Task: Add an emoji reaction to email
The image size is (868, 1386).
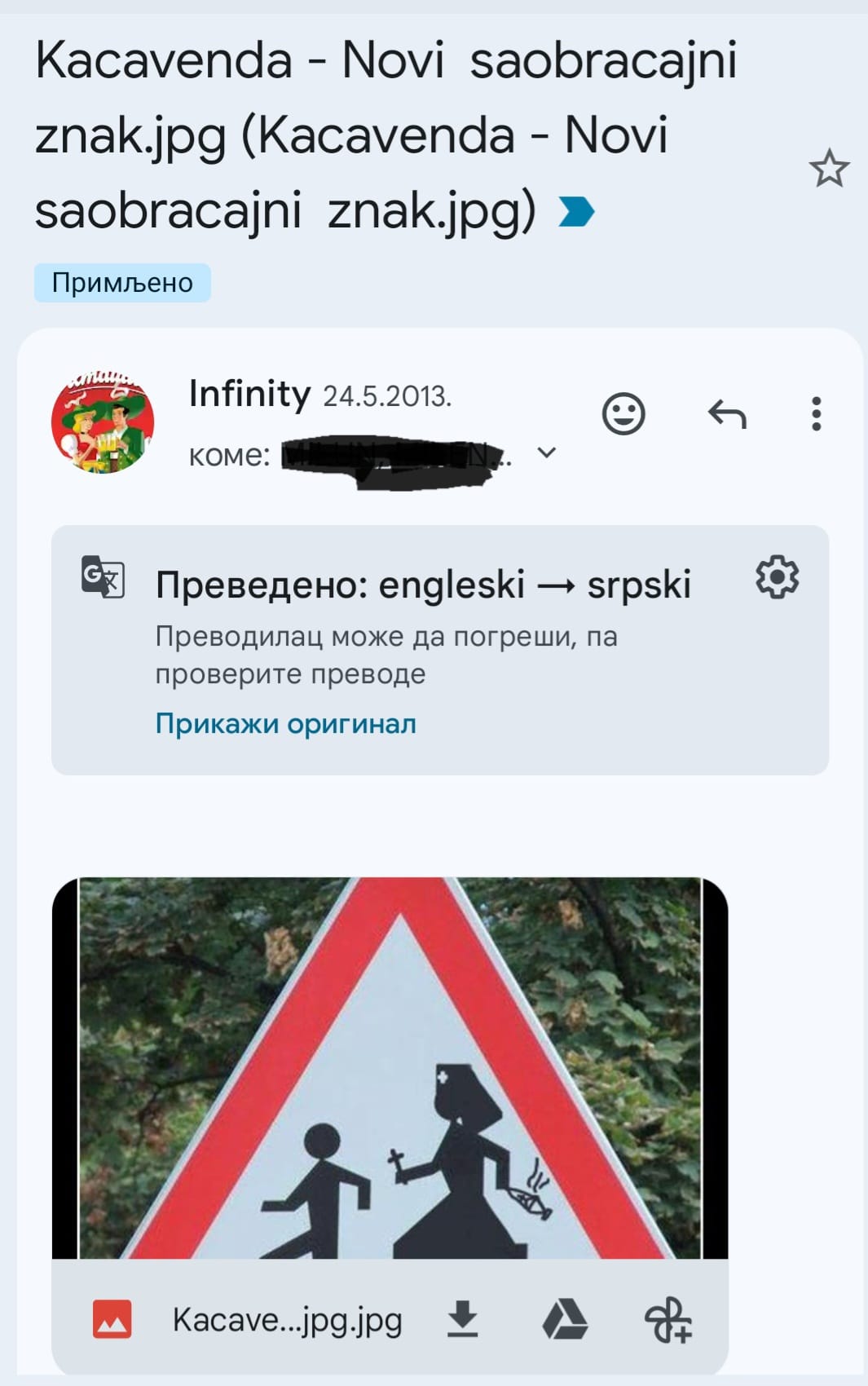Action: point(623,414)
